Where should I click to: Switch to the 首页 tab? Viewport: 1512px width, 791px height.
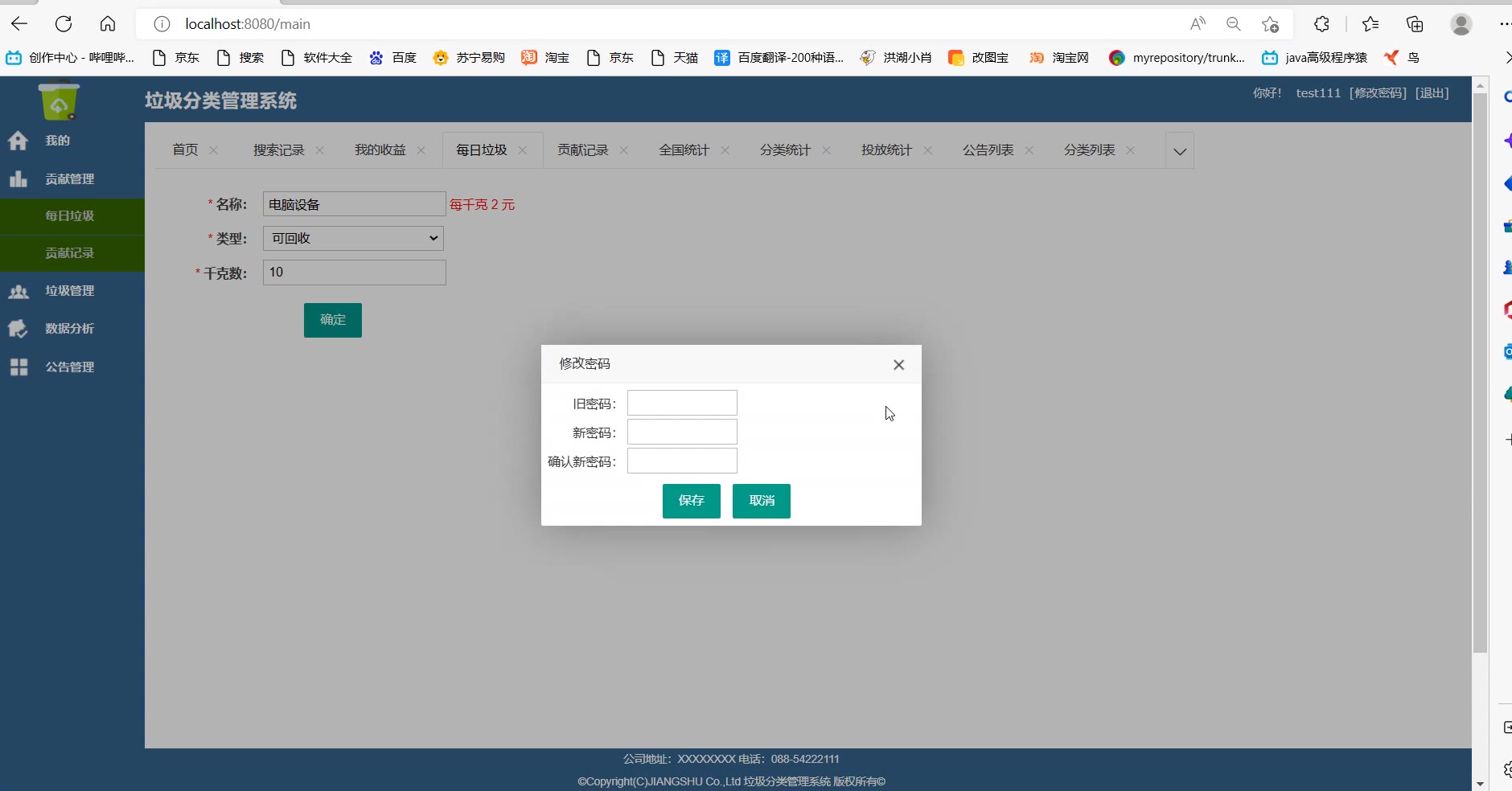point(185,150)
